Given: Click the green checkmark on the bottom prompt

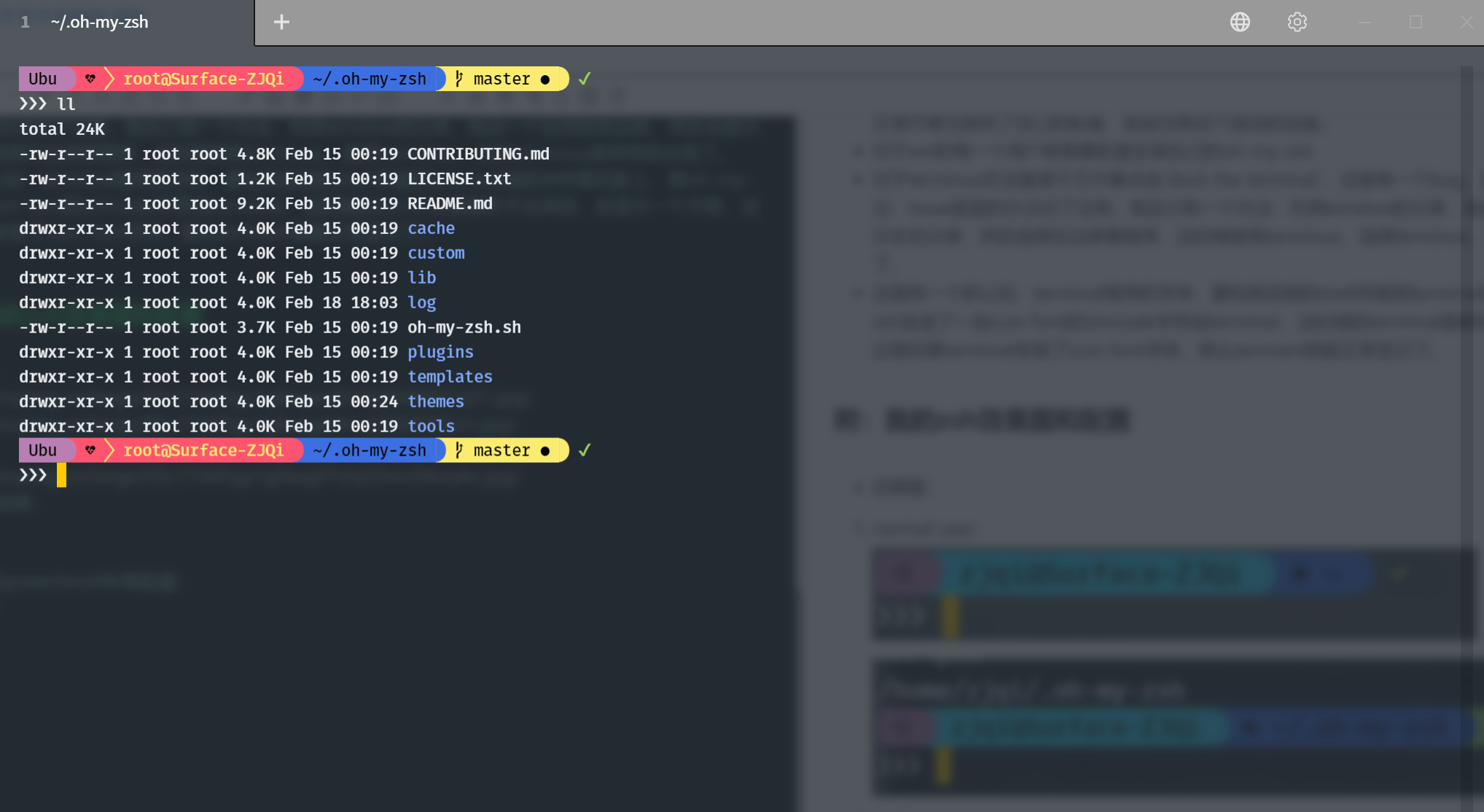Looking at the screenshot, I should coord(584,450).
